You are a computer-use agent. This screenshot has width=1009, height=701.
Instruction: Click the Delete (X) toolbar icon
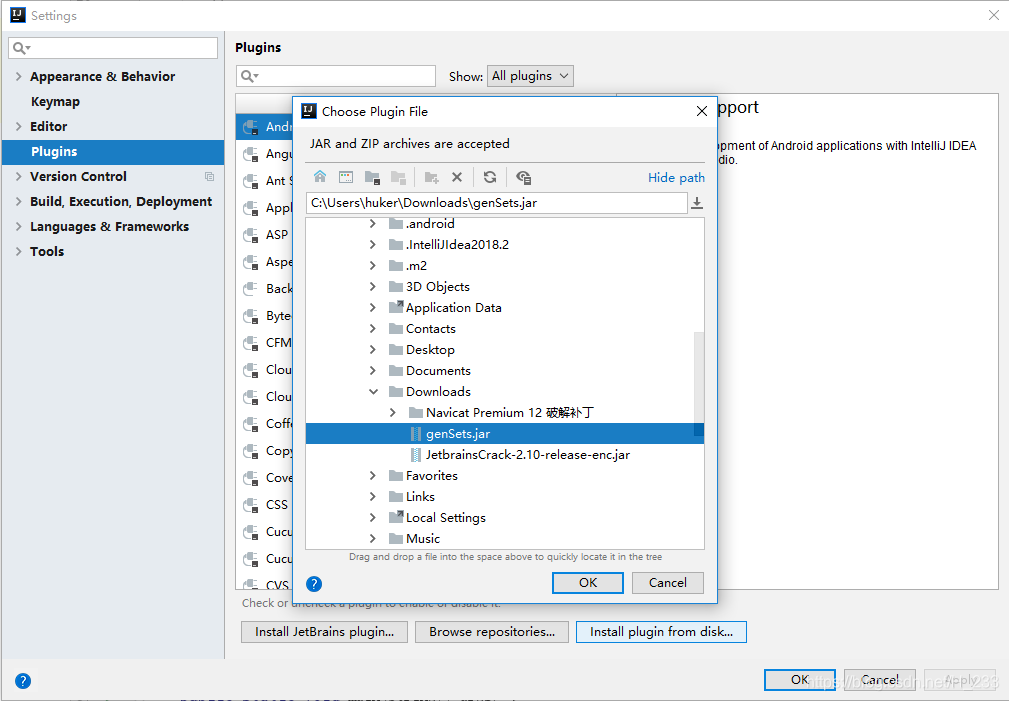click(457, 177)
